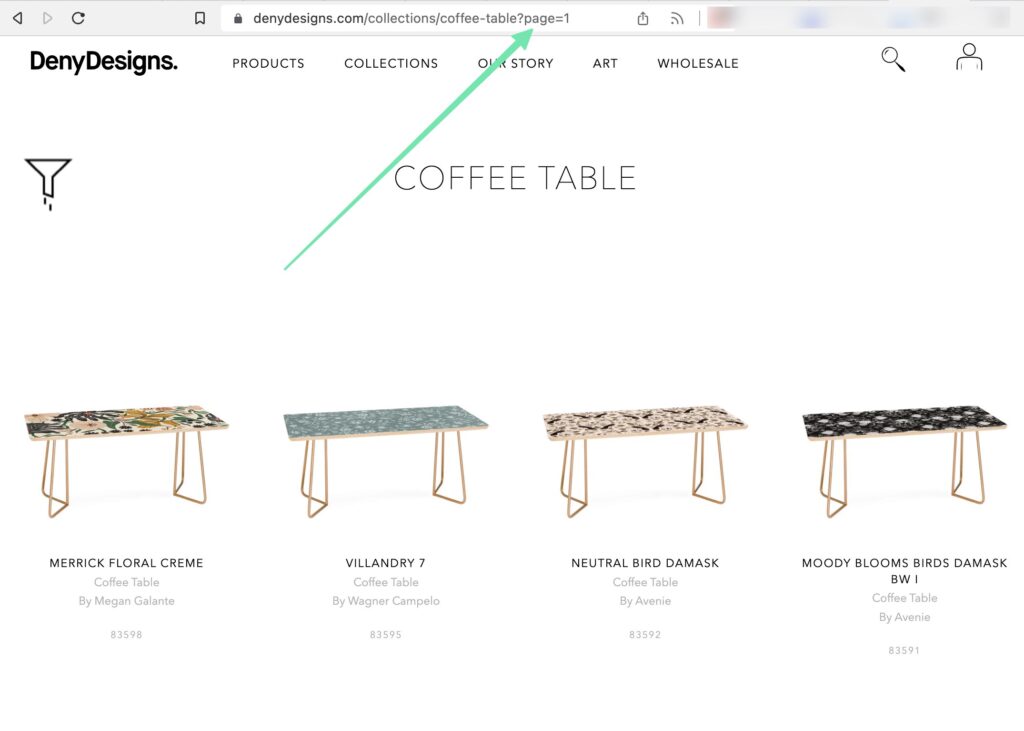The height and width of the screenshot is (731, 1024).
Task: Click the browser back arrow
Action: [16, 17]
